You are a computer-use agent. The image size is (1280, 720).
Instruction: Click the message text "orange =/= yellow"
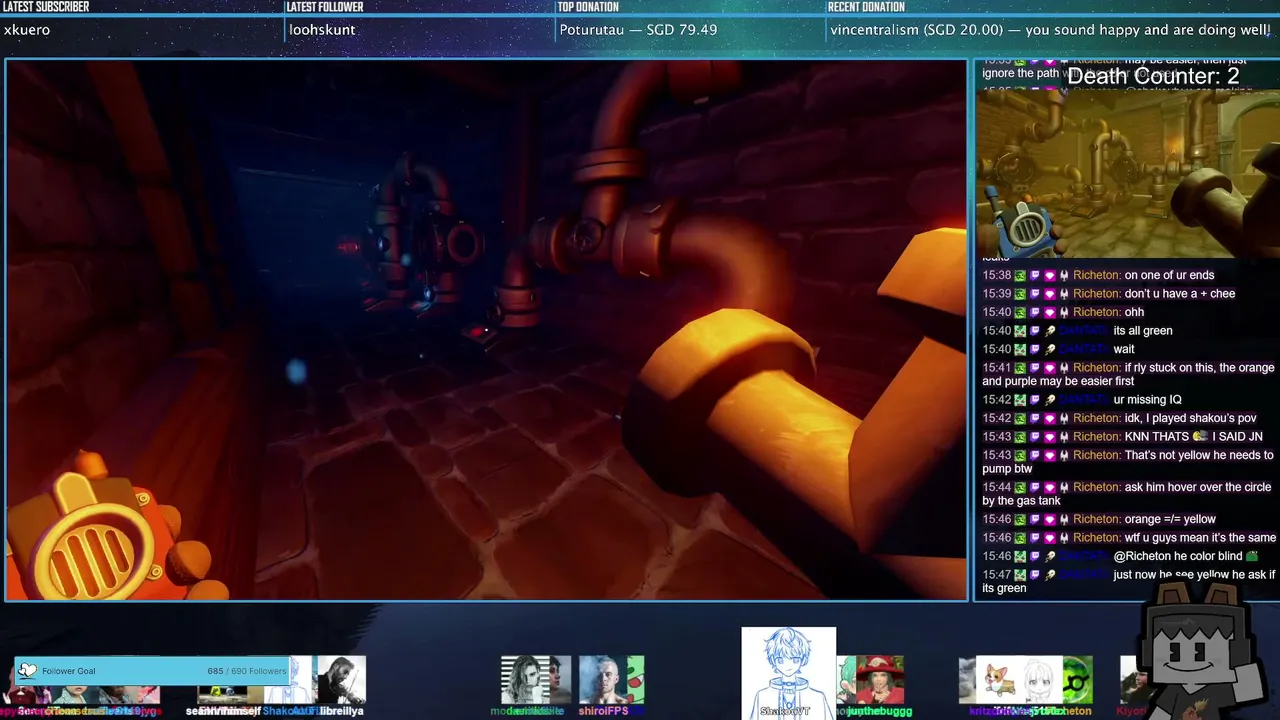point(1170,520)
